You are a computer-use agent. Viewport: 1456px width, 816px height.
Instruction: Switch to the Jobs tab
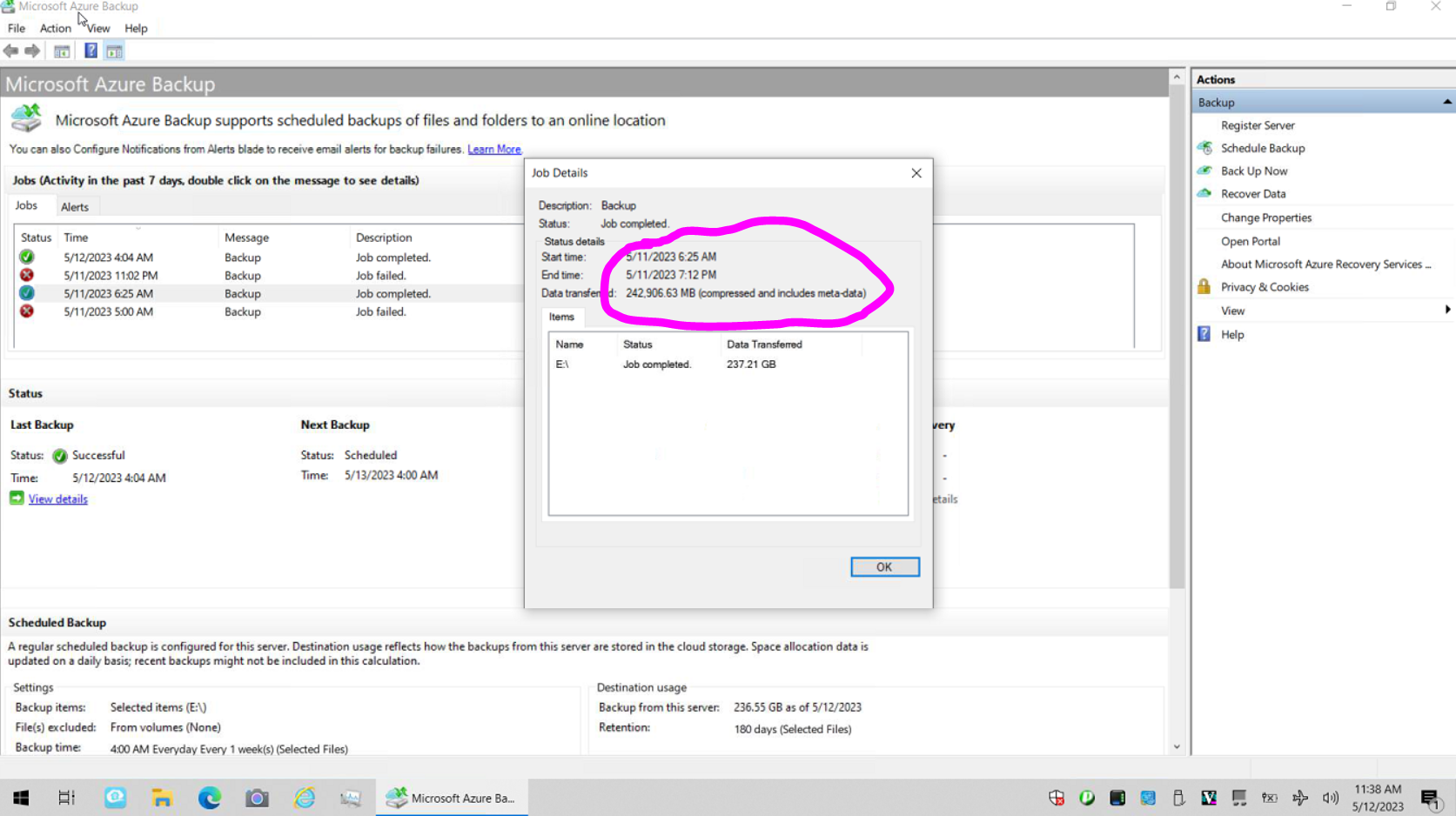point(27,205)
